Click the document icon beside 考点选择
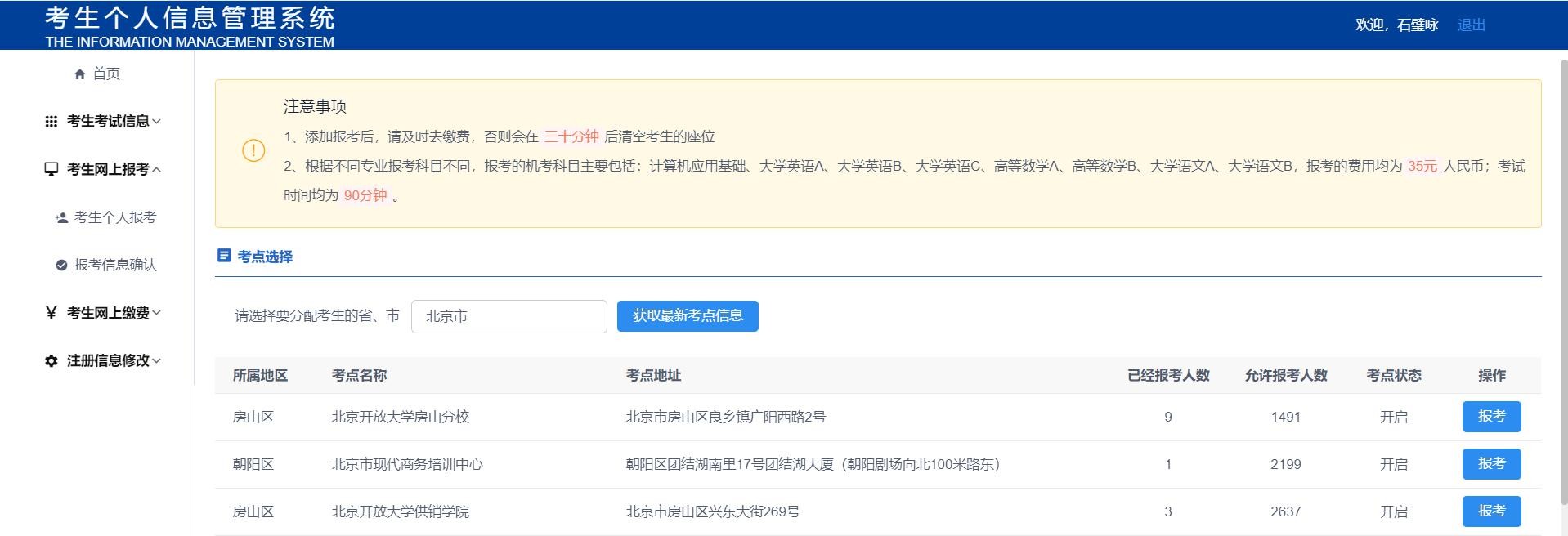The width and height of the screenshot is (1568, 536). pyautogui.click(x=224, y=256)
